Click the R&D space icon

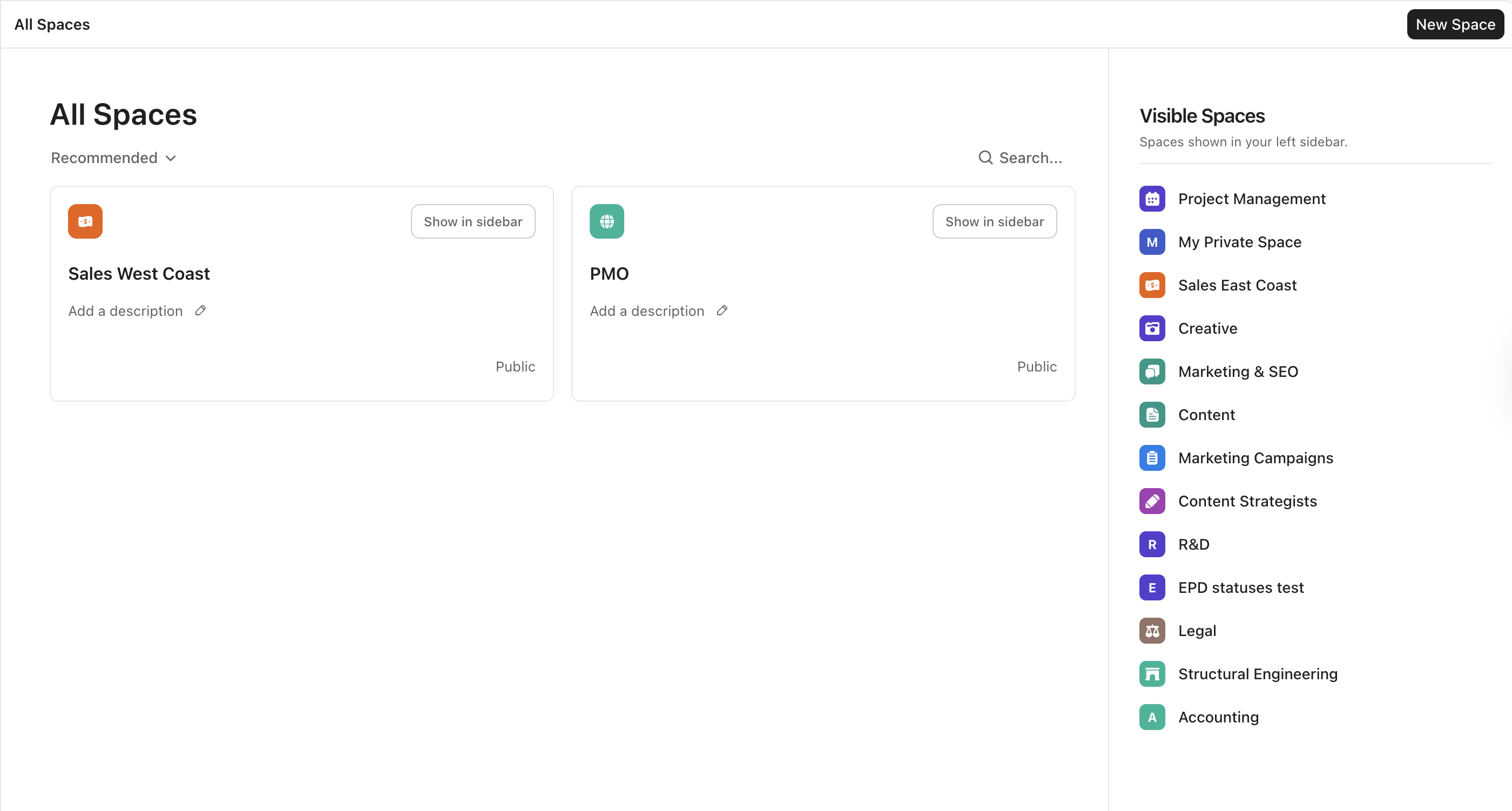point(1152,544)
